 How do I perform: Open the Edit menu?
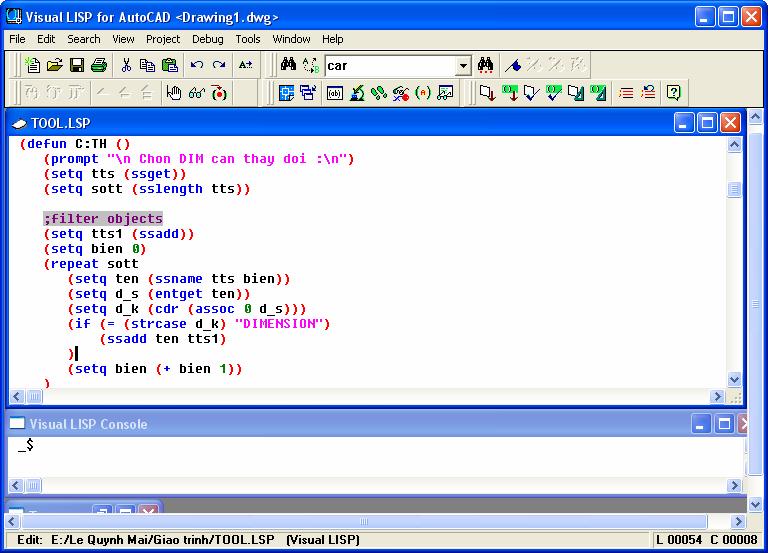tap(46, 39)
